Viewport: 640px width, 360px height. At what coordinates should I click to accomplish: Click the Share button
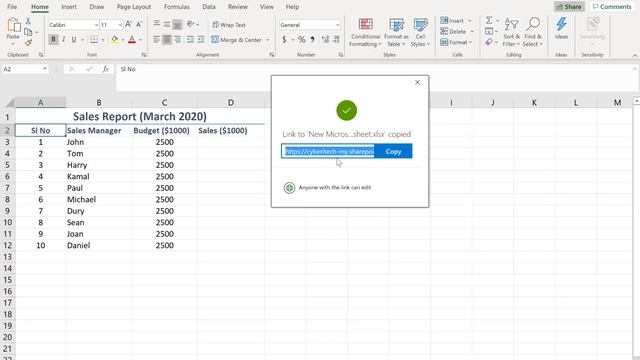pyautogui.click(x=569, y=7)
